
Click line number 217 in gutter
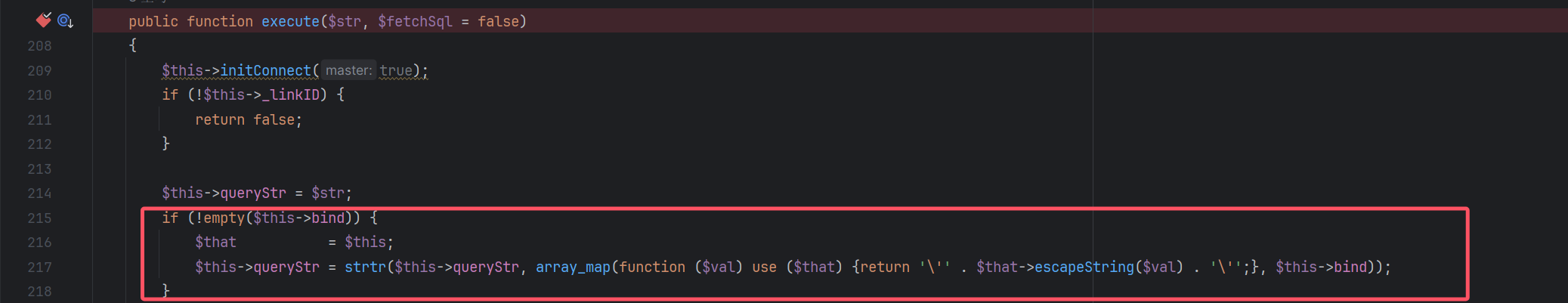pyautogui.click(x=39, y=267)
